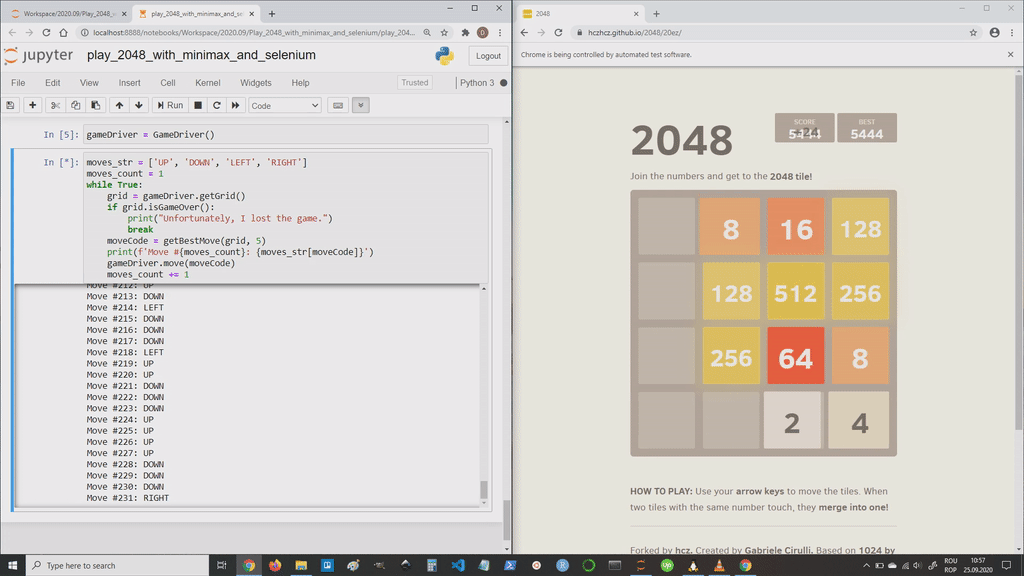Click the output area scrollbar thumb

[483, 489]
